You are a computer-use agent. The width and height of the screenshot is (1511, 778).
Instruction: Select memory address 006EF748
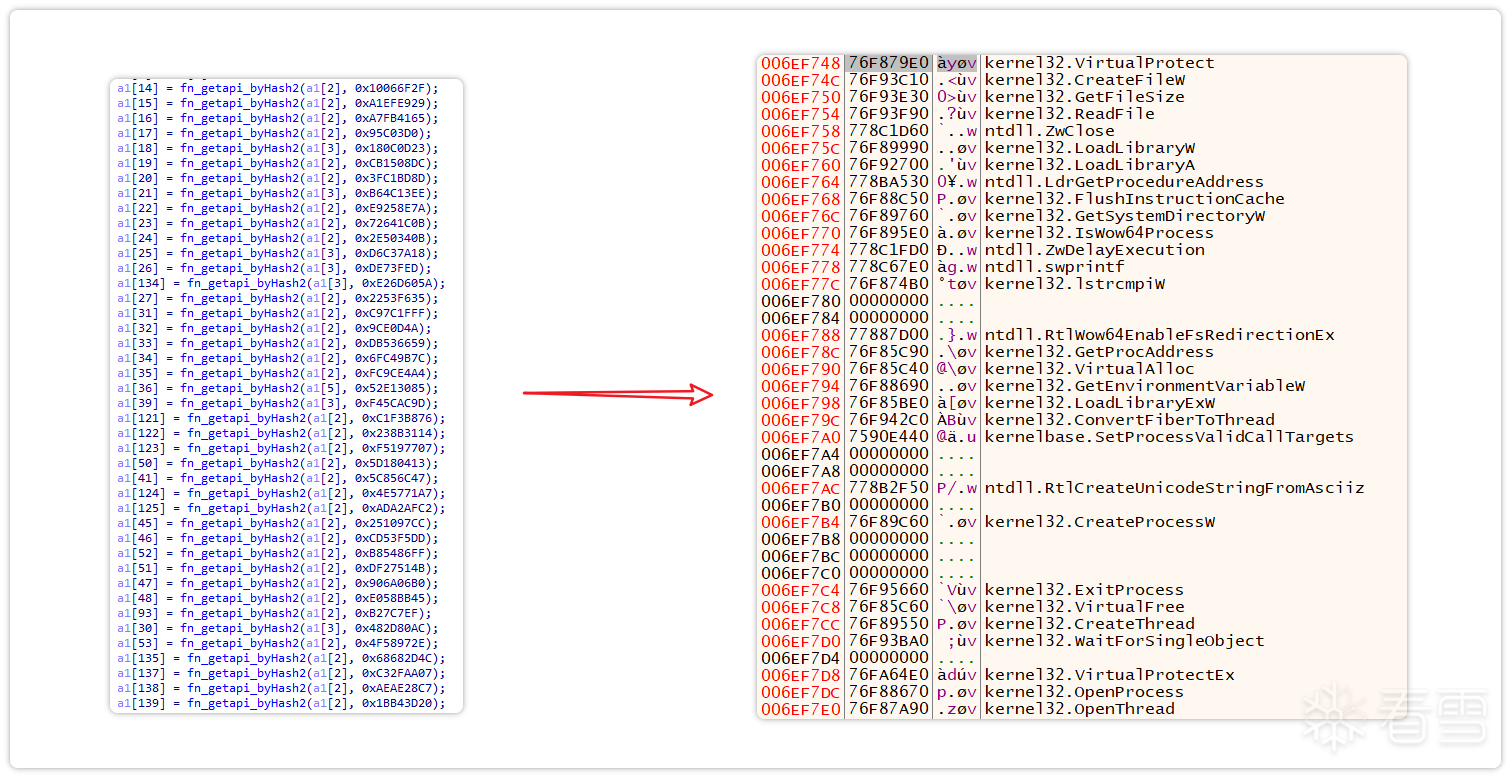coord(801,63)
